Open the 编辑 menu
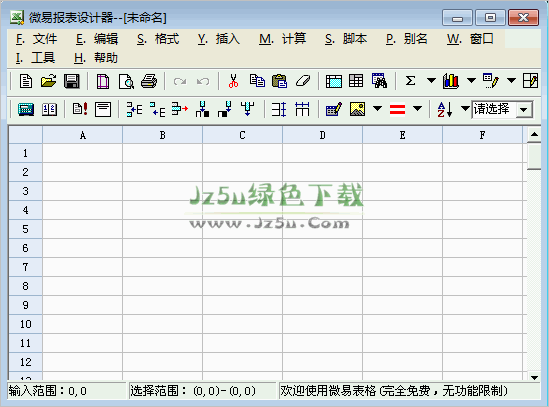Viewport: 549px width, 407px height. 97,39
